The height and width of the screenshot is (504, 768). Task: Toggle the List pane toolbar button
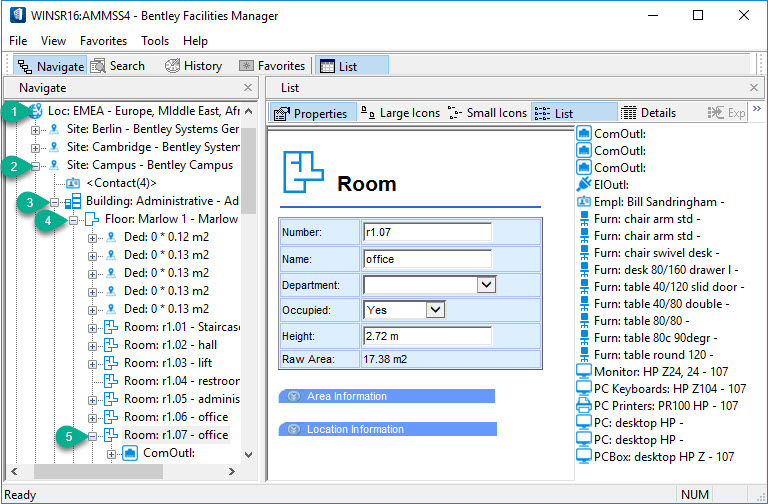352,66
